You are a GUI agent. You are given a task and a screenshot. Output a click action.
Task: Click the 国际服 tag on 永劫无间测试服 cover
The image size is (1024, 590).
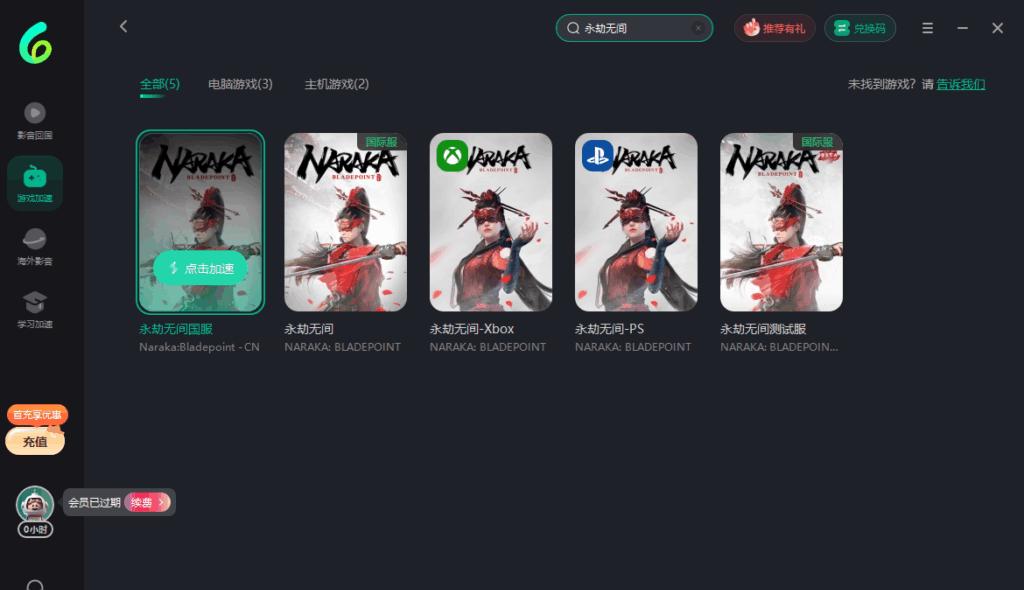pyautogui.click(x=817, y=142)
